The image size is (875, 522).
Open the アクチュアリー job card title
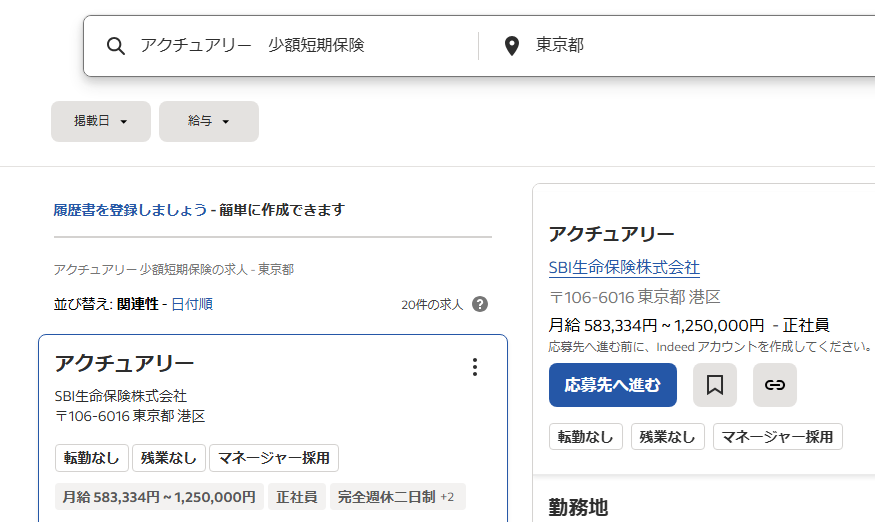tap(124, 363)
